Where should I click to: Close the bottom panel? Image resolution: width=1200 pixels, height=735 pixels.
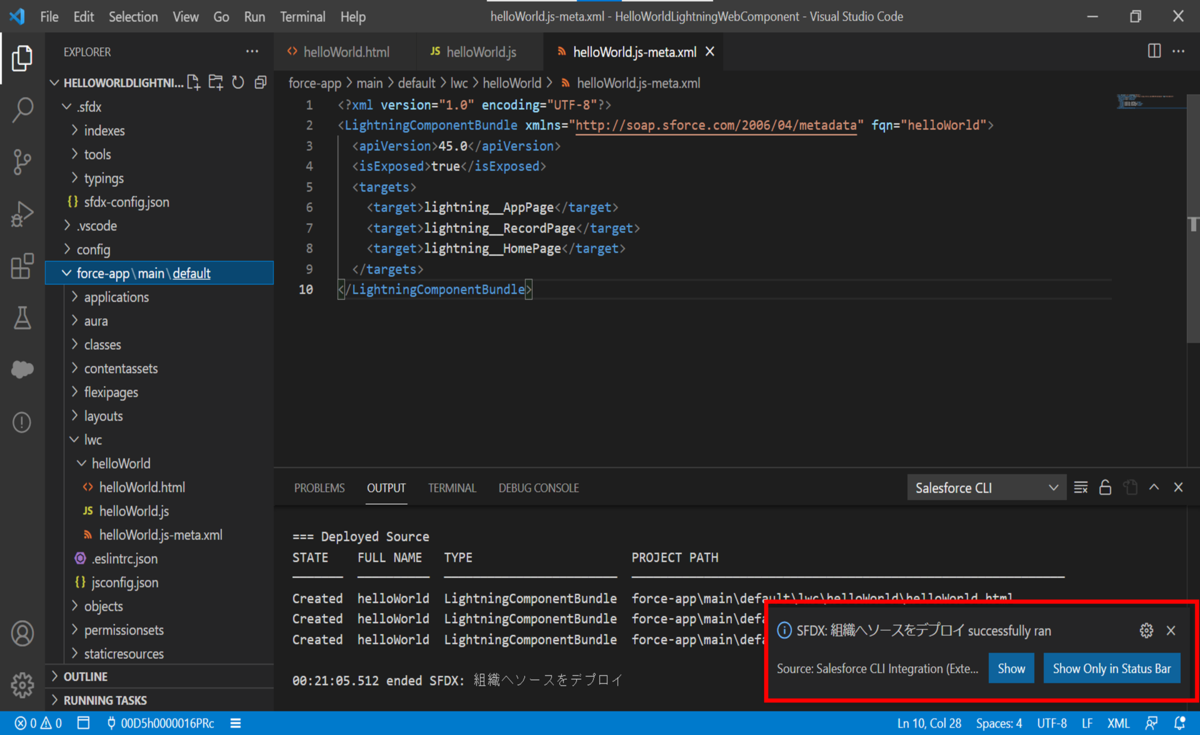1178,488
